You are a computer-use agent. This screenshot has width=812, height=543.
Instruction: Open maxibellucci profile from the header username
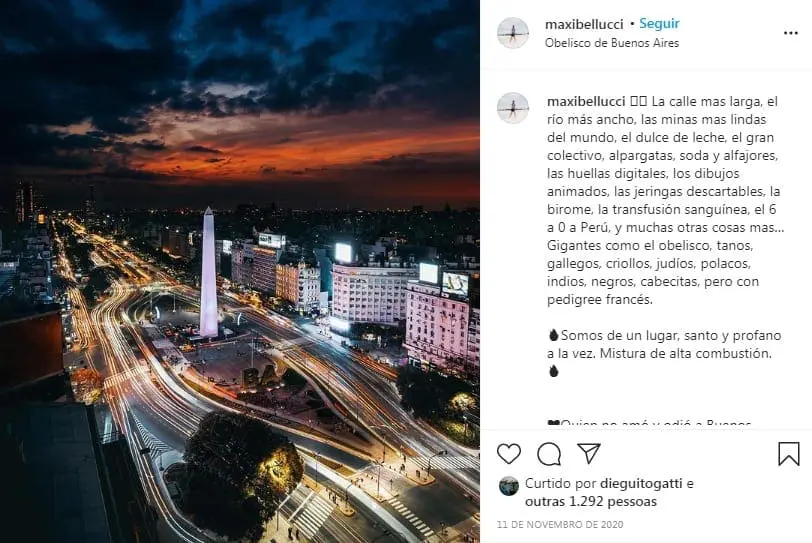[x=584, y=24]
